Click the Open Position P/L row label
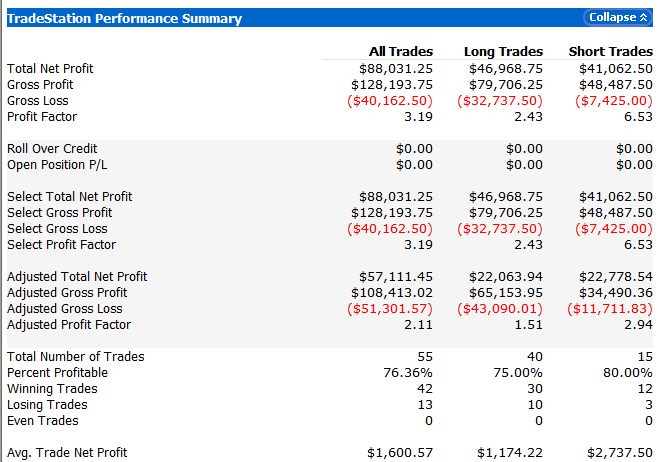 click(55, 165)
